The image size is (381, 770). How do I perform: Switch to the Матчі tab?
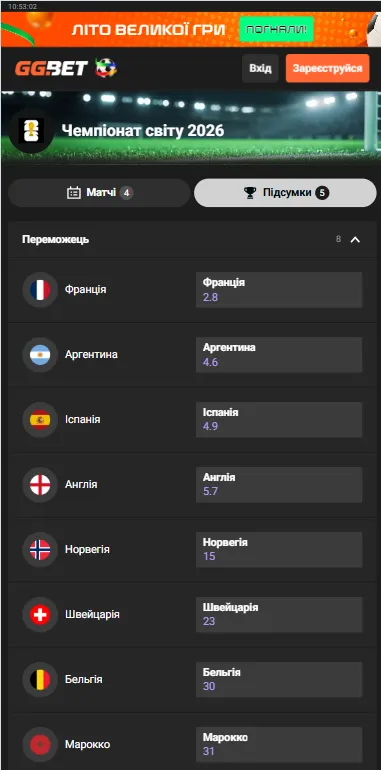coord(99,192)
